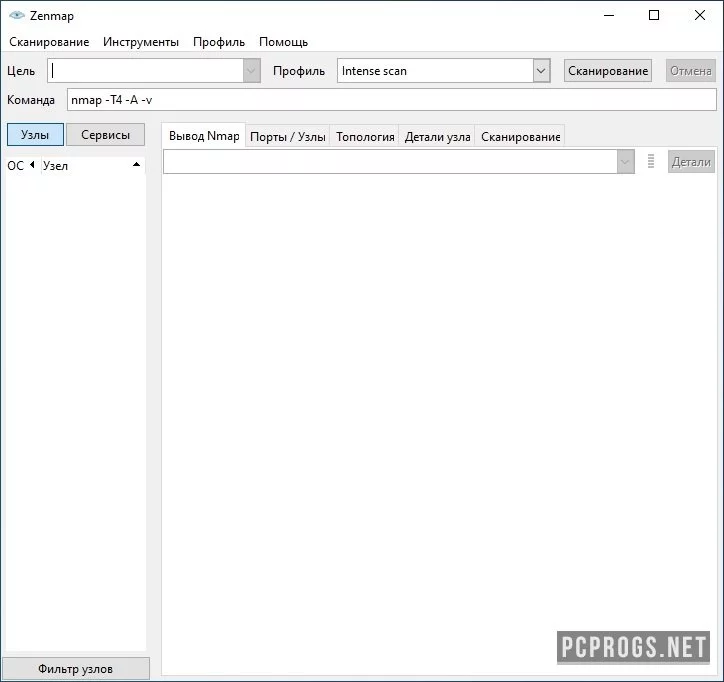724x682 pixels.
Task: Switch to the Сервисы services view
Action: 105,135
